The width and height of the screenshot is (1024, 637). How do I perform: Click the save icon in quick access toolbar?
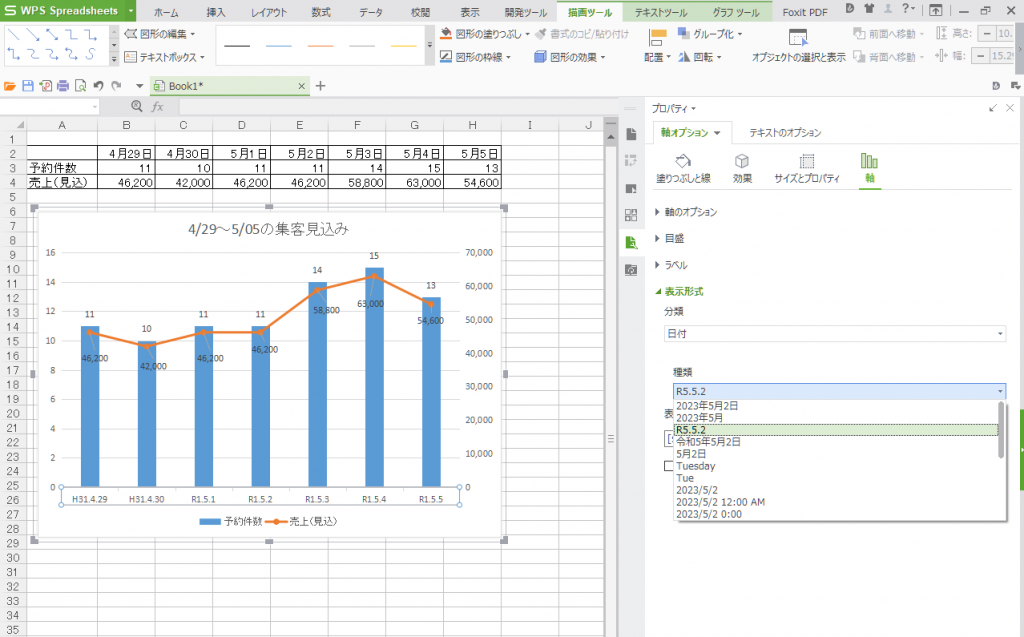tap(28, 86)
